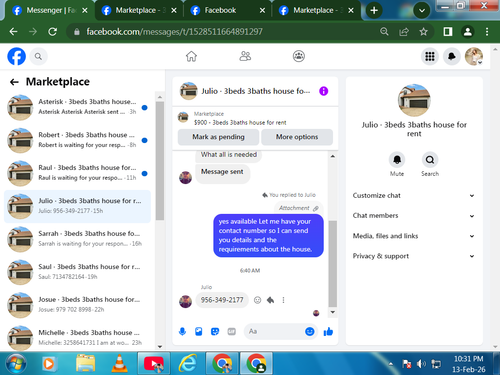Reload the page in the browser

pos(52,32)
